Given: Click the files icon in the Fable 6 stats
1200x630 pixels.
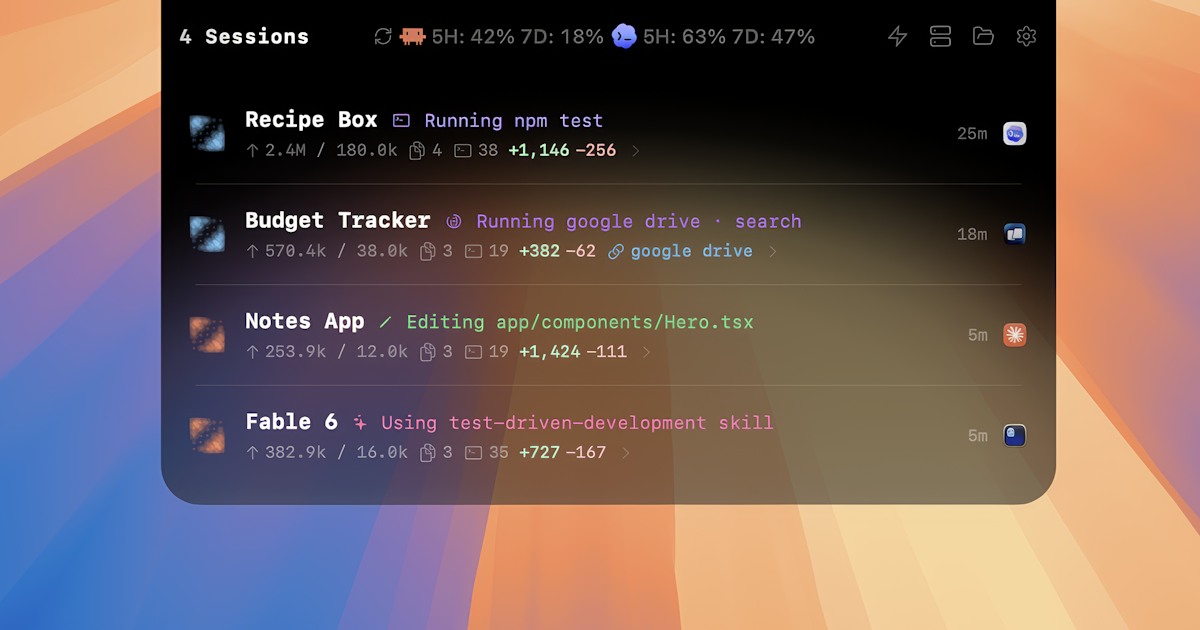Looking at the screenshot, I should [428, 453].
